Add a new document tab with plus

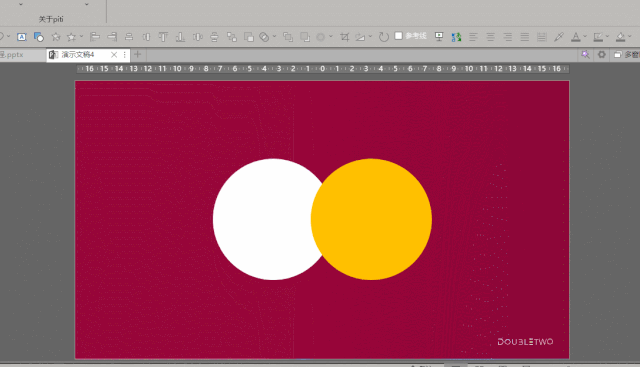pos(138,54)
